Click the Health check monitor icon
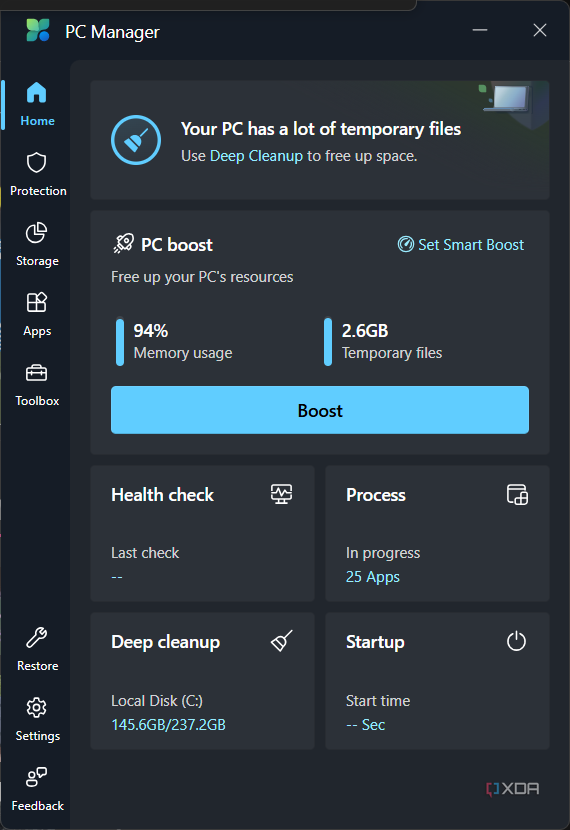The width and height of the screenshot is (570, 830). 282,494
